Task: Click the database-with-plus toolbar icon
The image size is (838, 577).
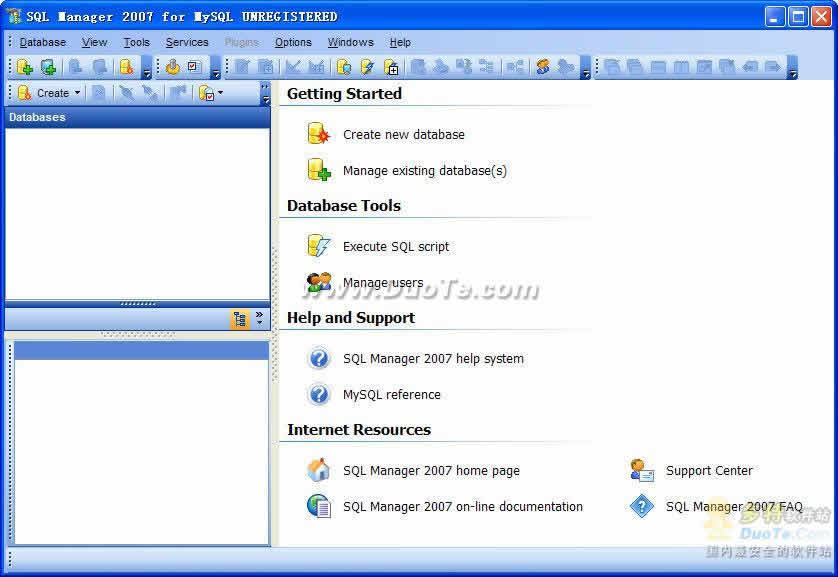Action: tap(391, 67)
